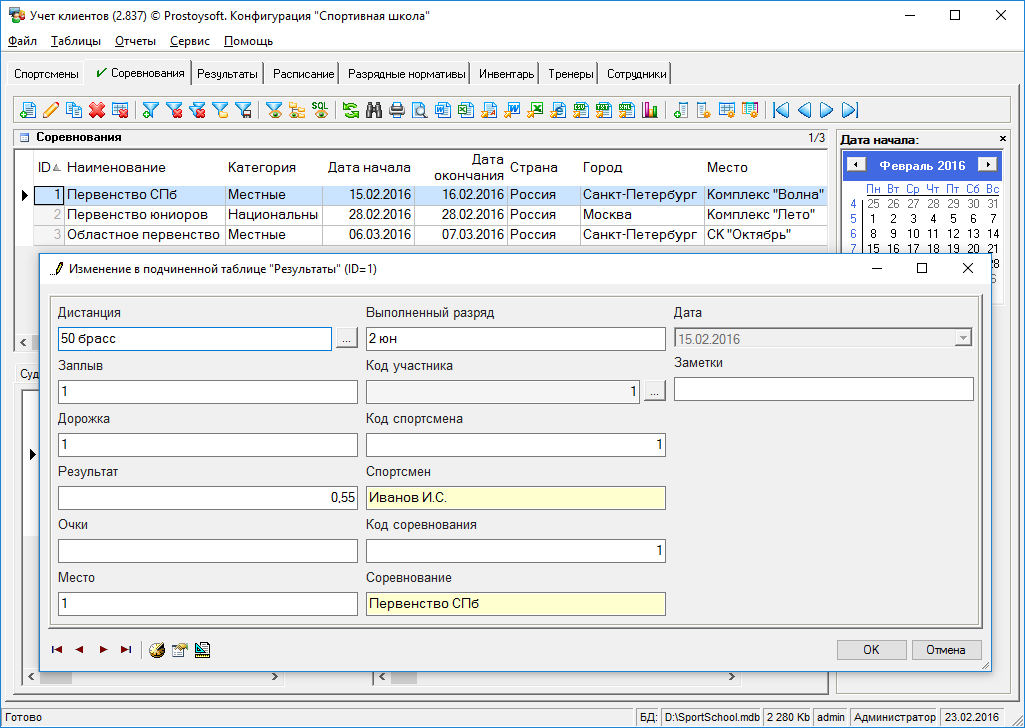Open search with the binoculars icon

pyautogui.click(x=375, y=110)
